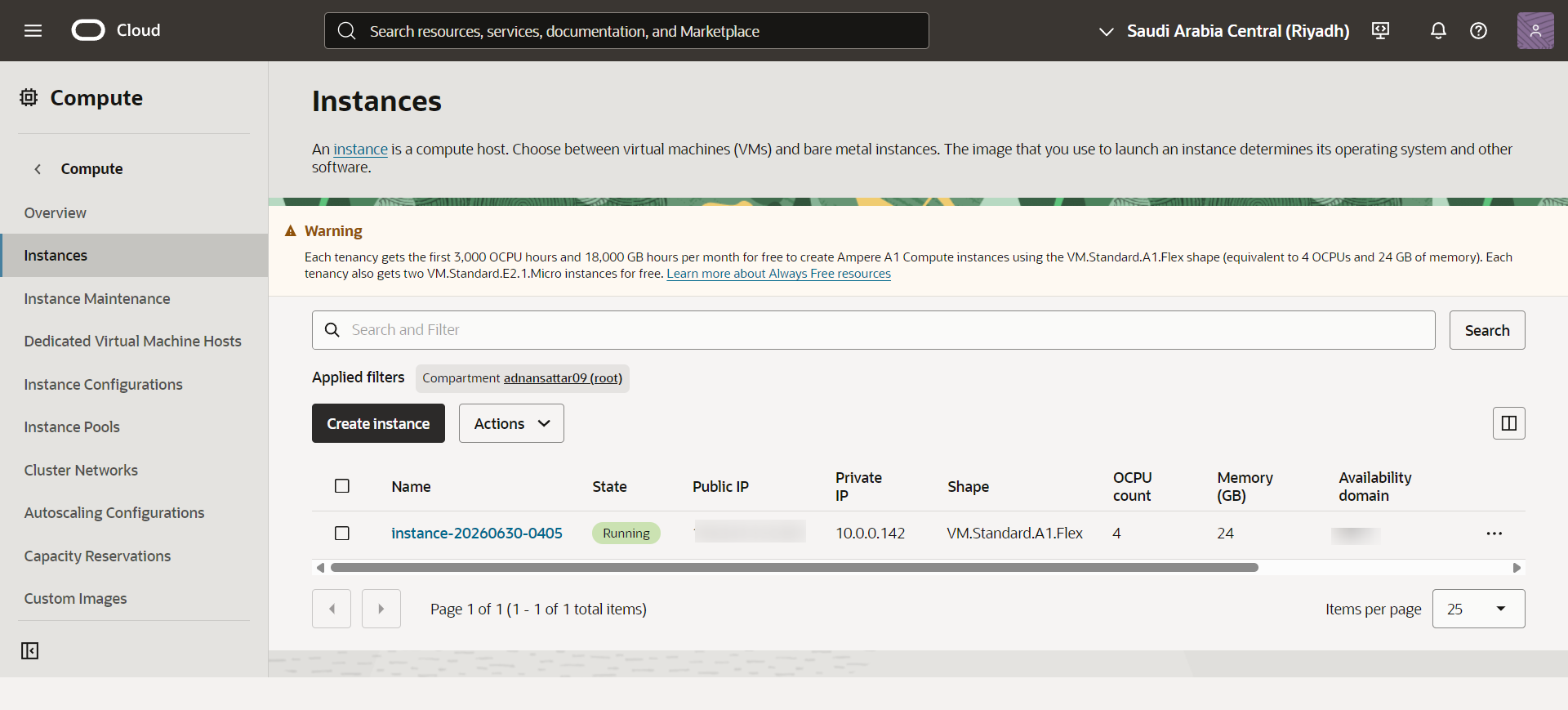
Task: Click the 10.0.0.142 private IP cell
Action: click(870, 534)
